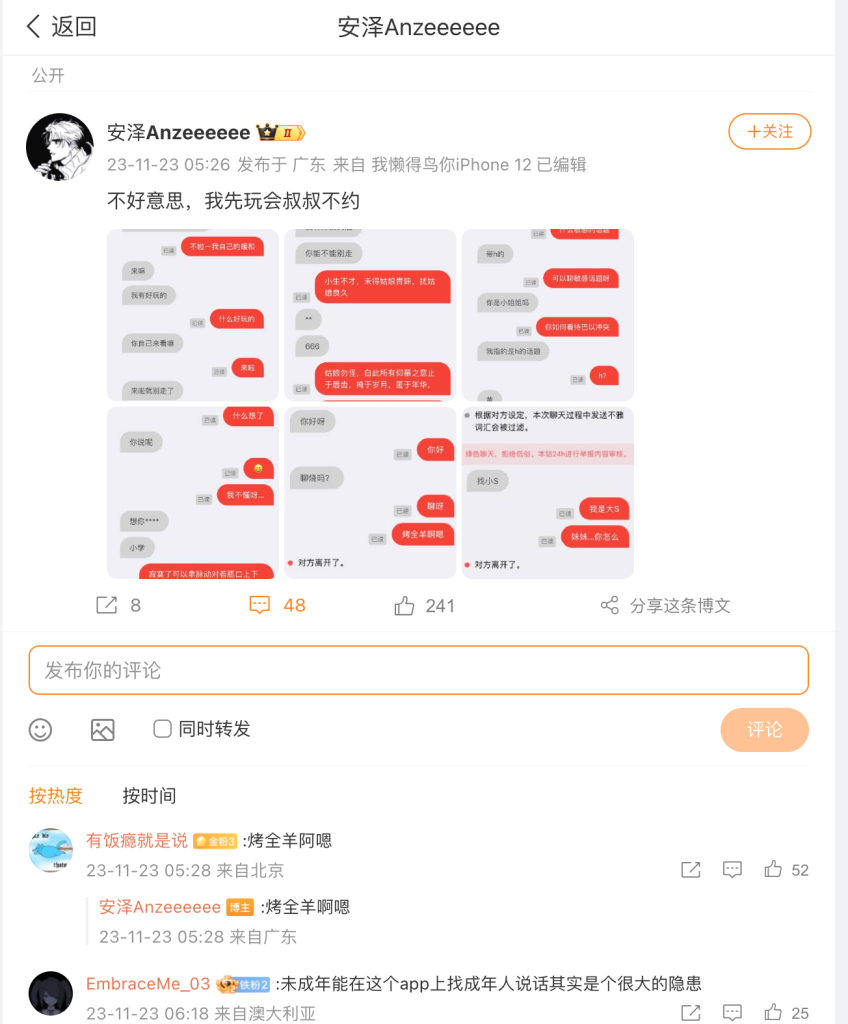Open the first chat screenshot thumbnail
Viewport: 848px width, 1024px height.
tap(193, 315)
